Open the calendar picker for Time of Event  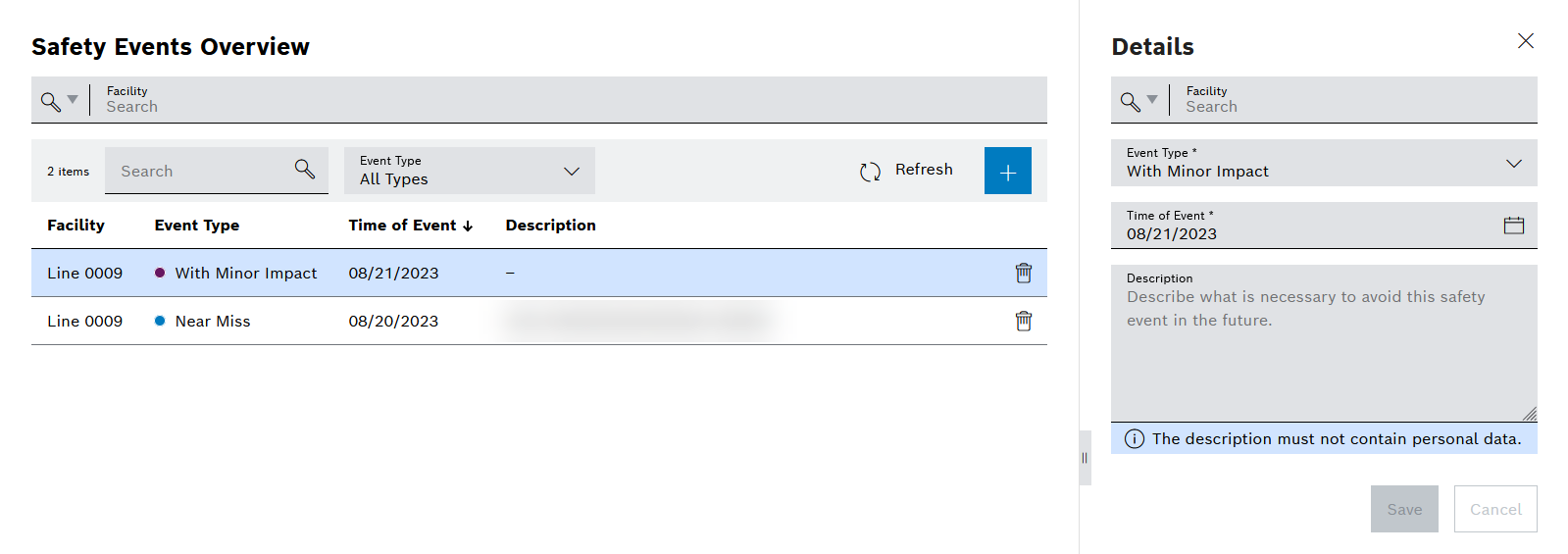pyautogui.click(x=1513, y=226)
